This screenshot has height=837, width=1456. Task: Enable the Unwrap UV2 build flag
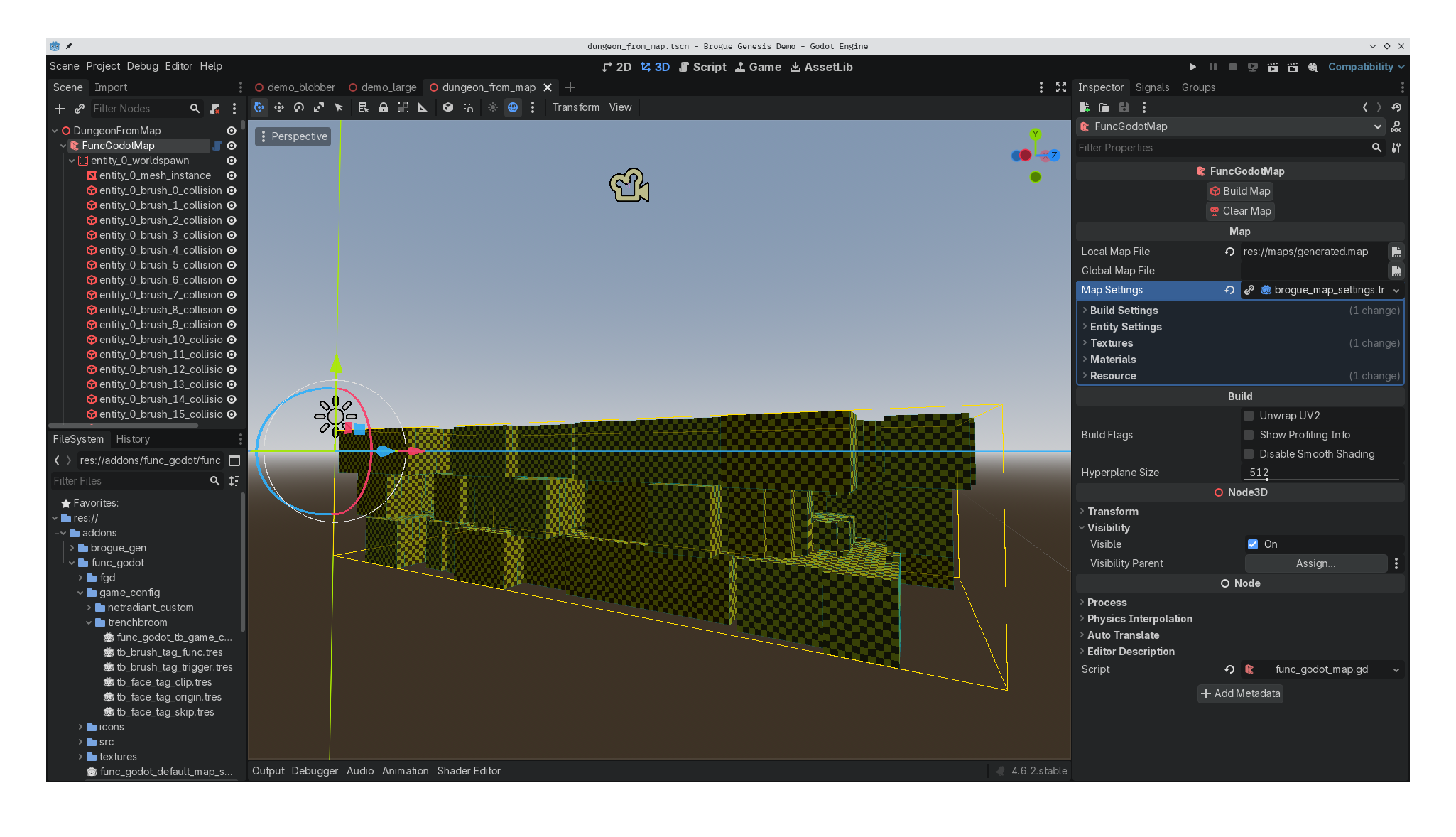pos(1249,416)
